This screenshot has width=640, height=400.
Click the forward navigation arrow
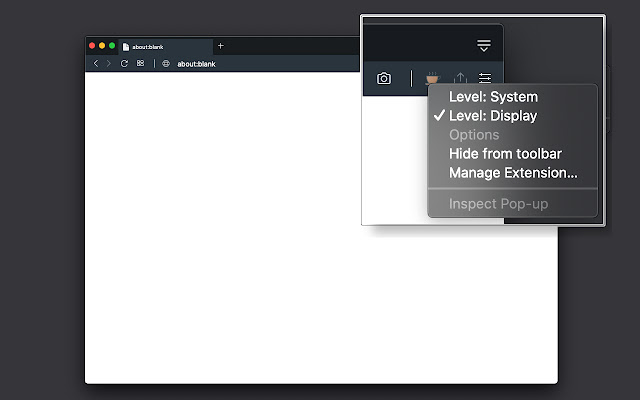coord(109,63)
